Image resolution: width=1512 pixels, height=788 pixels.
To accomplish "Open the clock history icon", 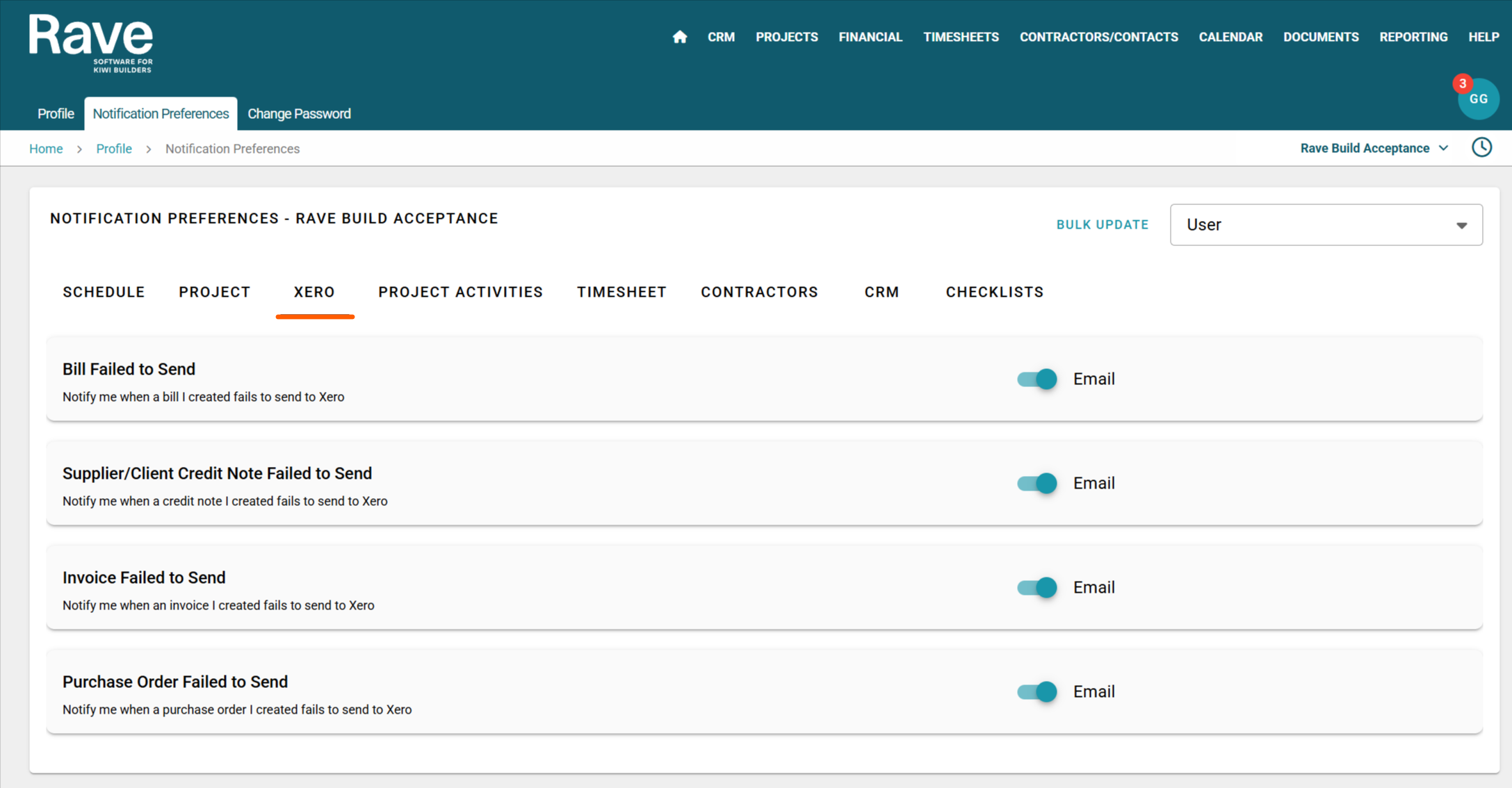I will coord(1481,147).
